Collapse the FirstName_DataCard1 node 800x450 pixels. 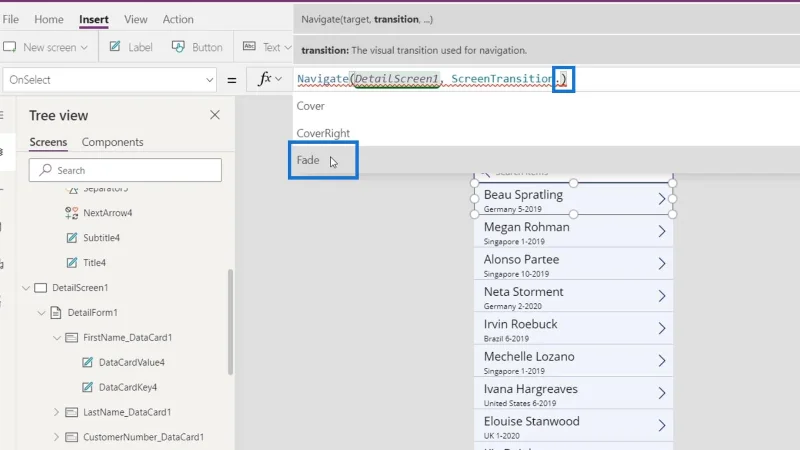coord(57,338)
